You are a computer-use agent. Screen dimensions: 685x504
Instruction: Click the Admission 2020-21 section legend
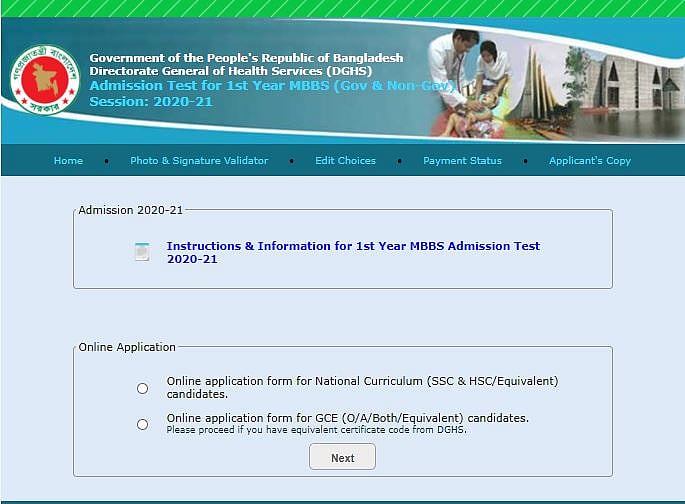pos(130,210)
